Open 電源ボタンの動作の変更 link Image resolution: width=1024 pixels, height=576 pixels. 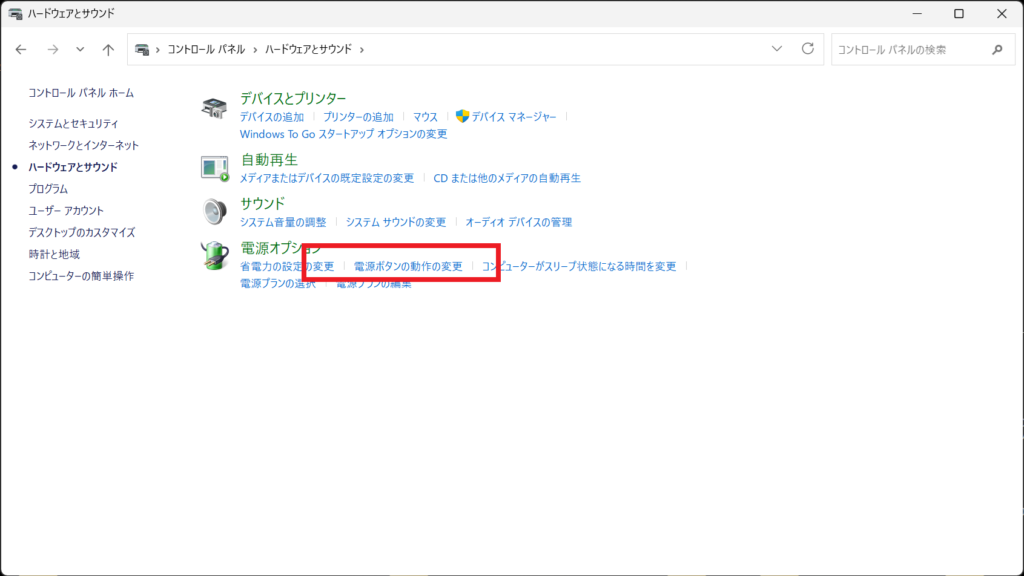coord(408,267)
